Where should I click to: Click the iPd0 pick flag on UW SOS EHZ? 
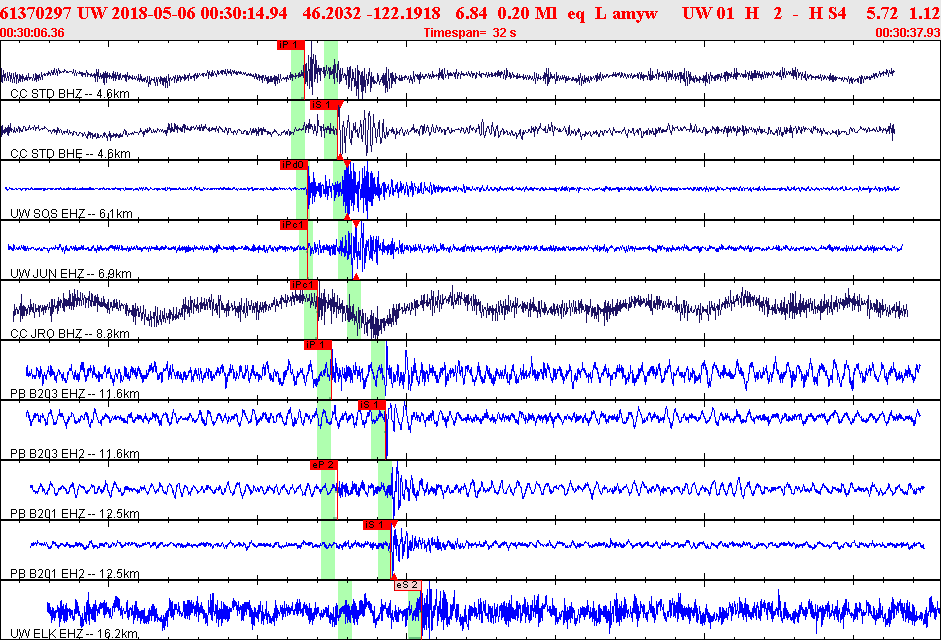tap(293, 165)
